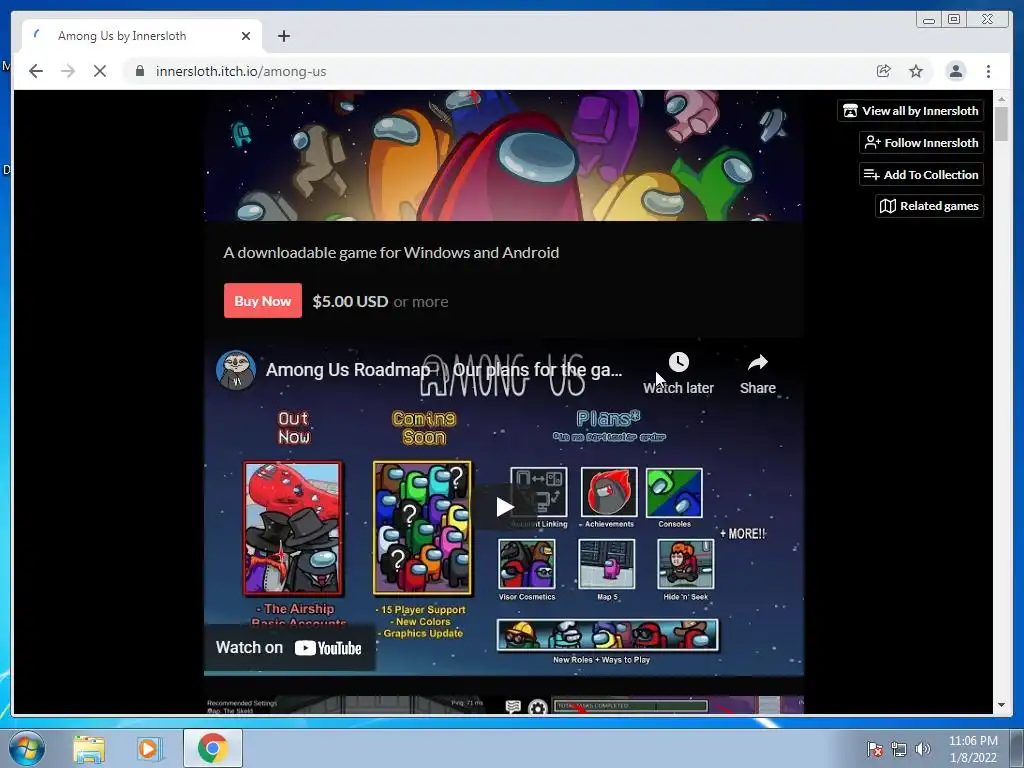The width and height of the screenshot is (1024, 768).
Task: Open Windows Media Player taskbar icon
Action: click(x=149, y=749)
